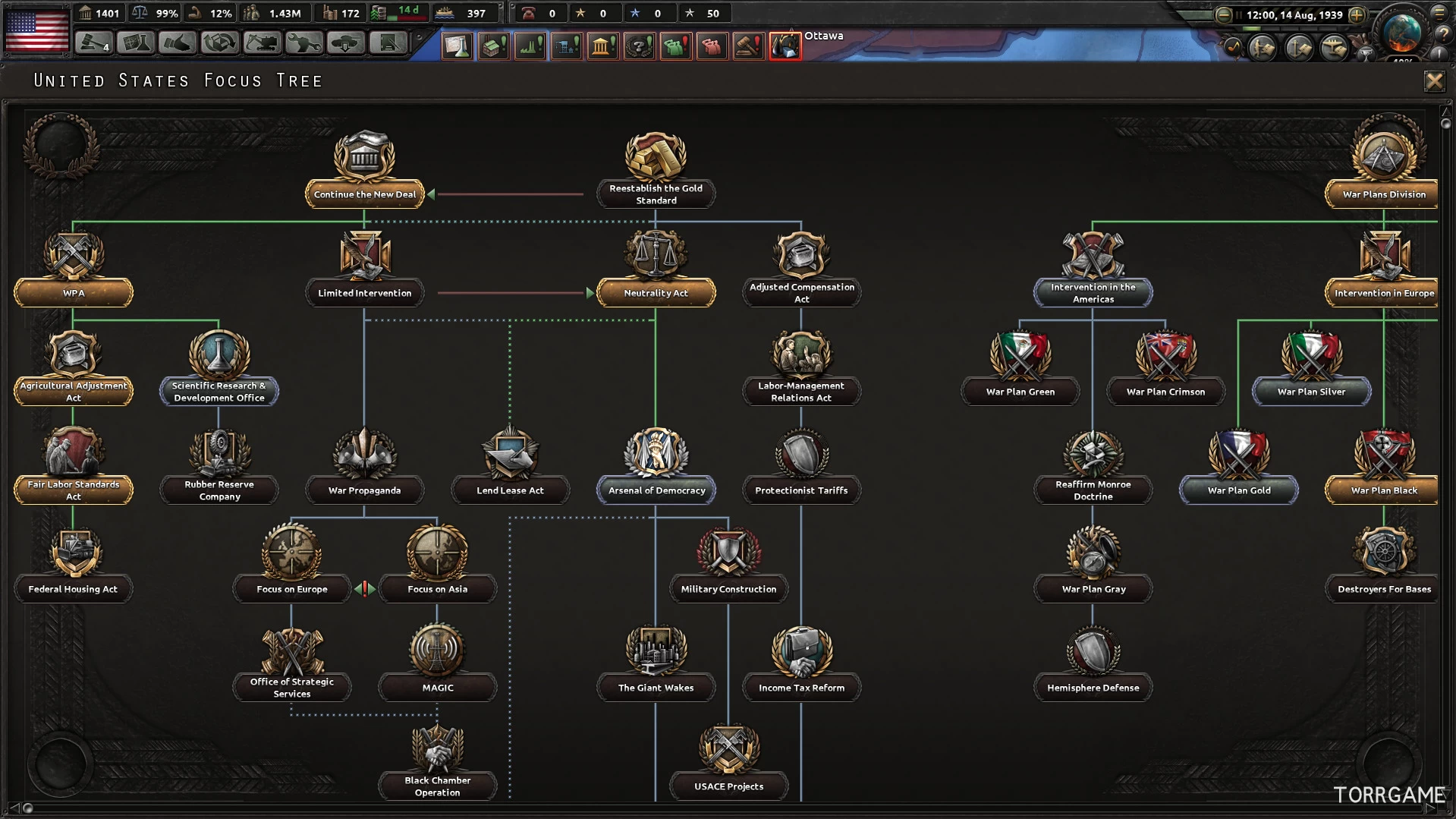The height and width of the screenshot is (819, 1456).
Task: Click war support value 12%
Action: [212, 13]
